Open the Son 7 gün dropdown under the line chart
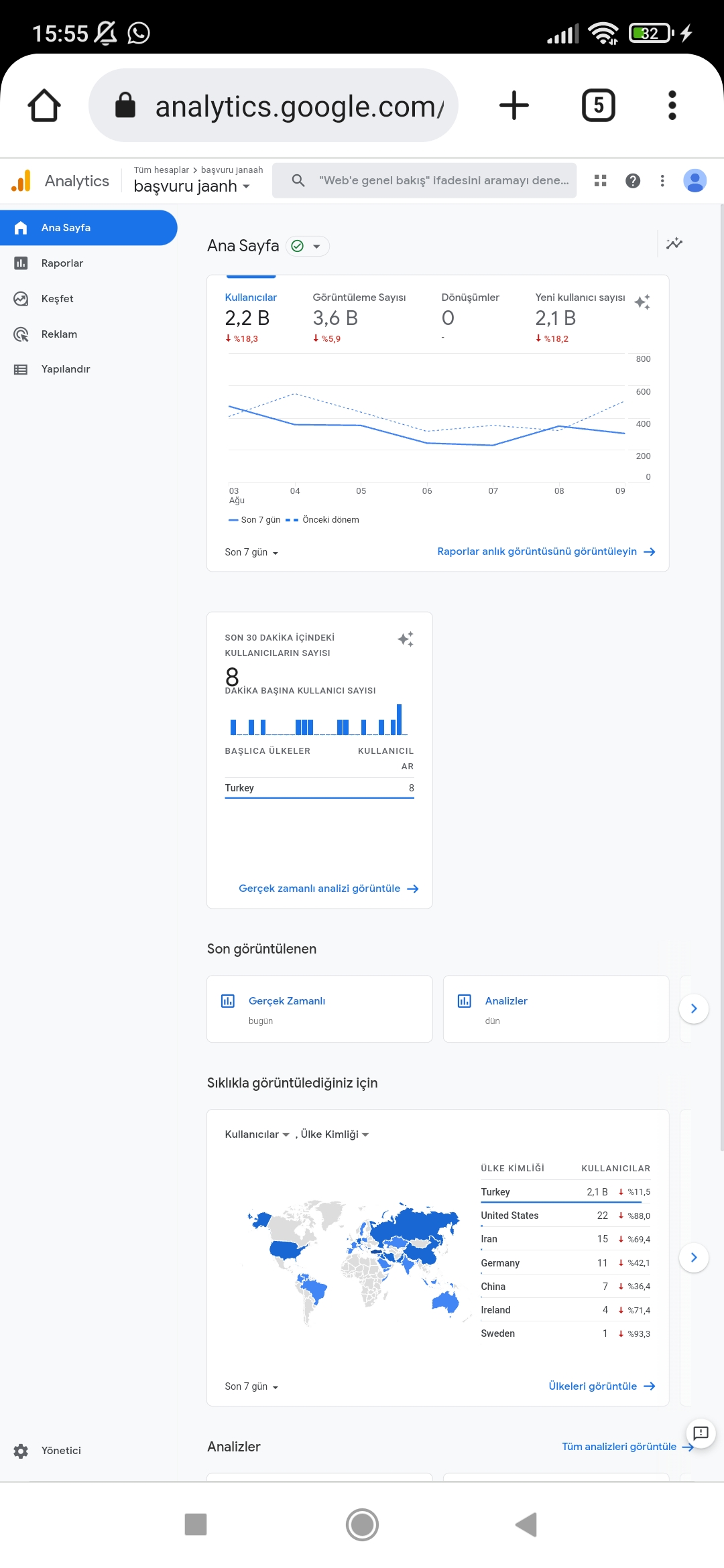724x1568 pixels. click(x=251, y=552)
